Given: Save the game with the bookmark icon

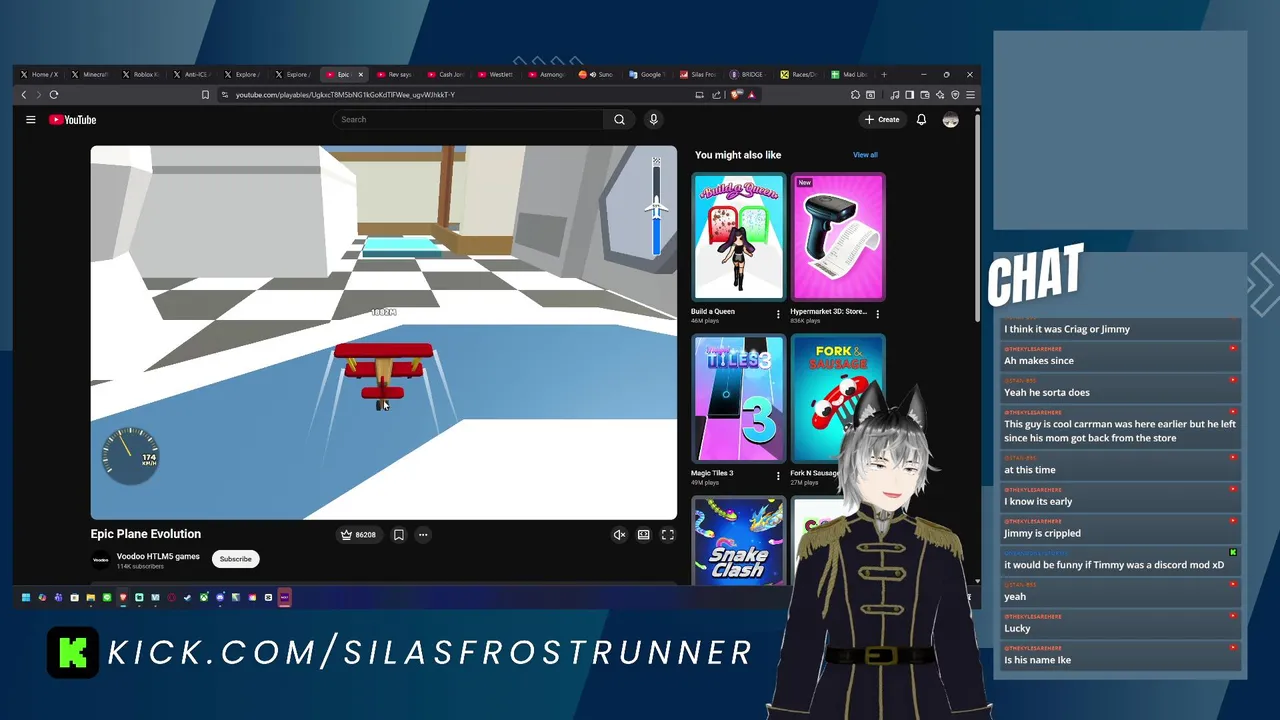Looking at the screenshot, I should coord(398,535).
